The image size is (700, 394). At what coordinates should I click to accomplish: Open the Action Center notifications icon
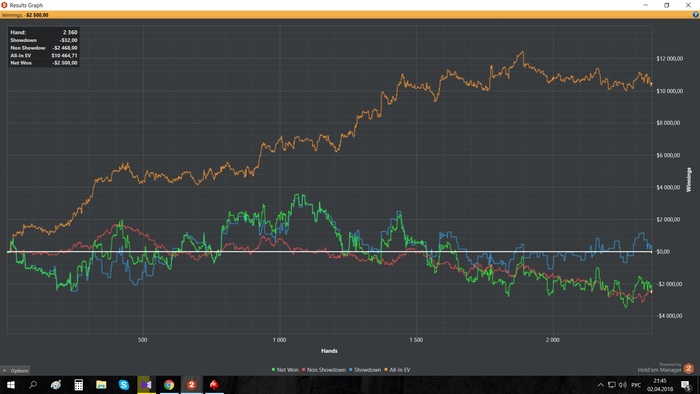[x=686, y=385]
